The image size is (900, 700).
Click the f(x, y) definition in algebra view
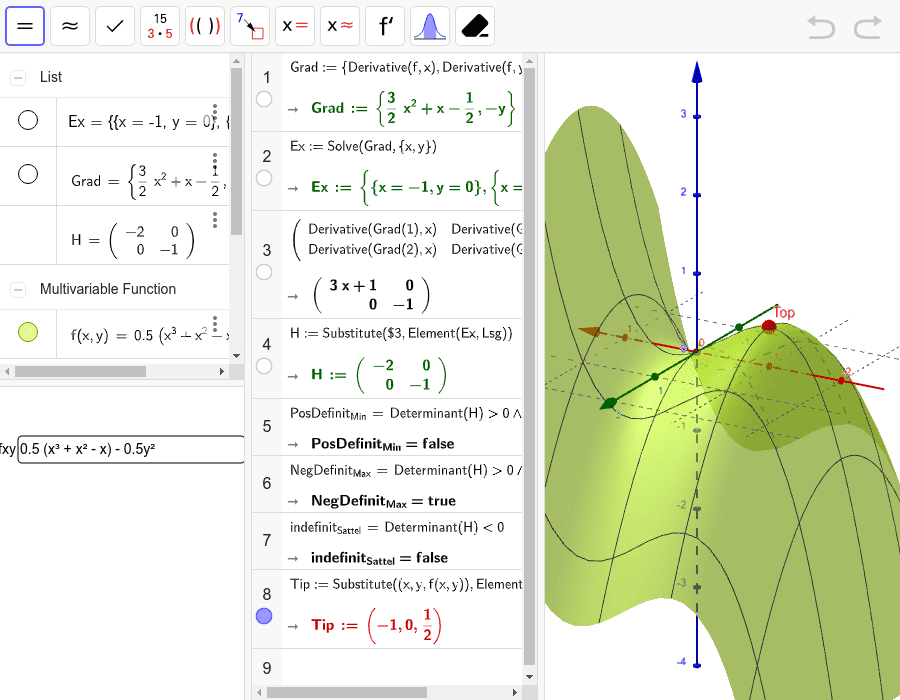point(149,336)
